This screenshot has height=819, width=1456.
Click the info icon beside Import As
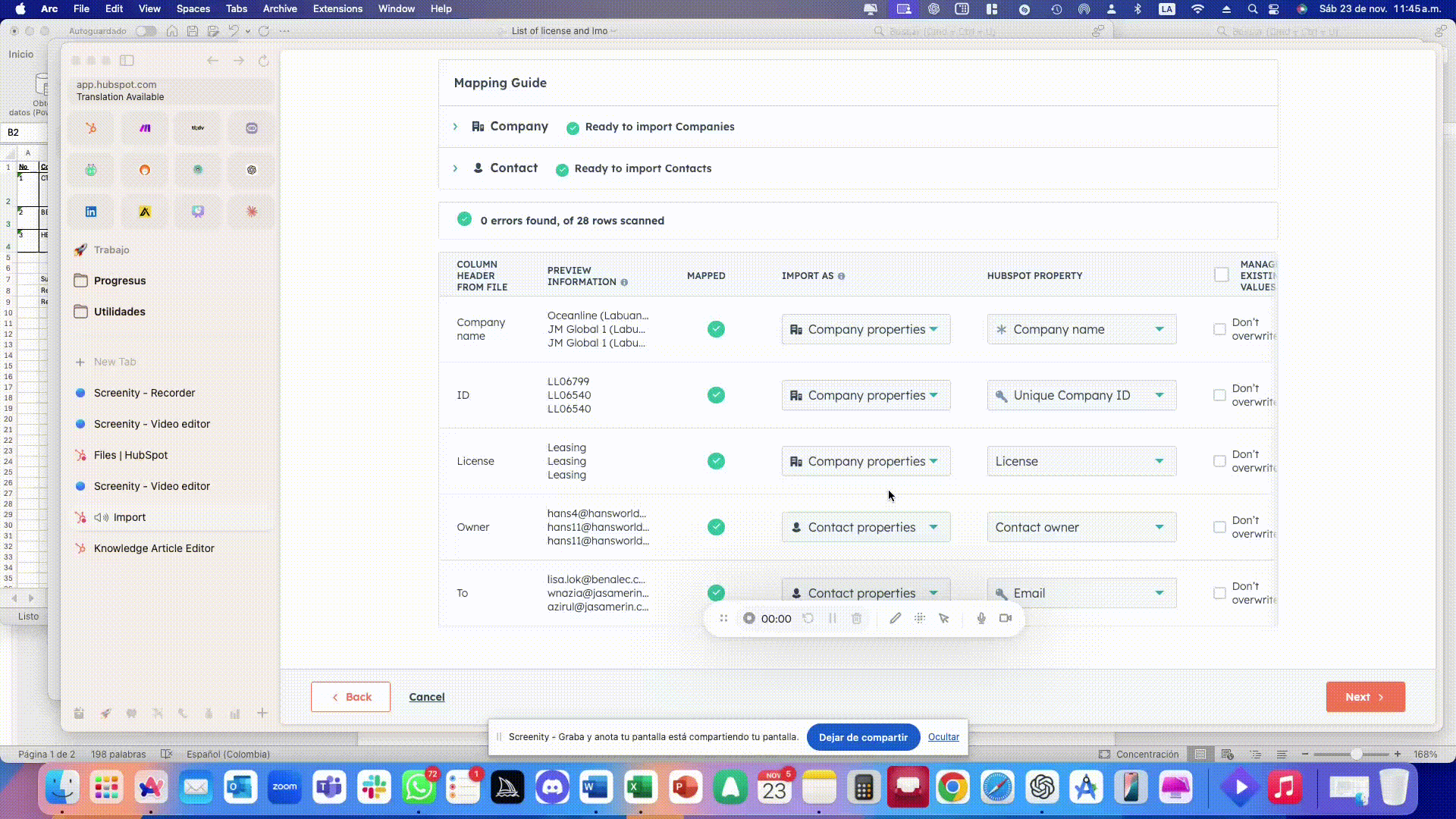[841, 276]
